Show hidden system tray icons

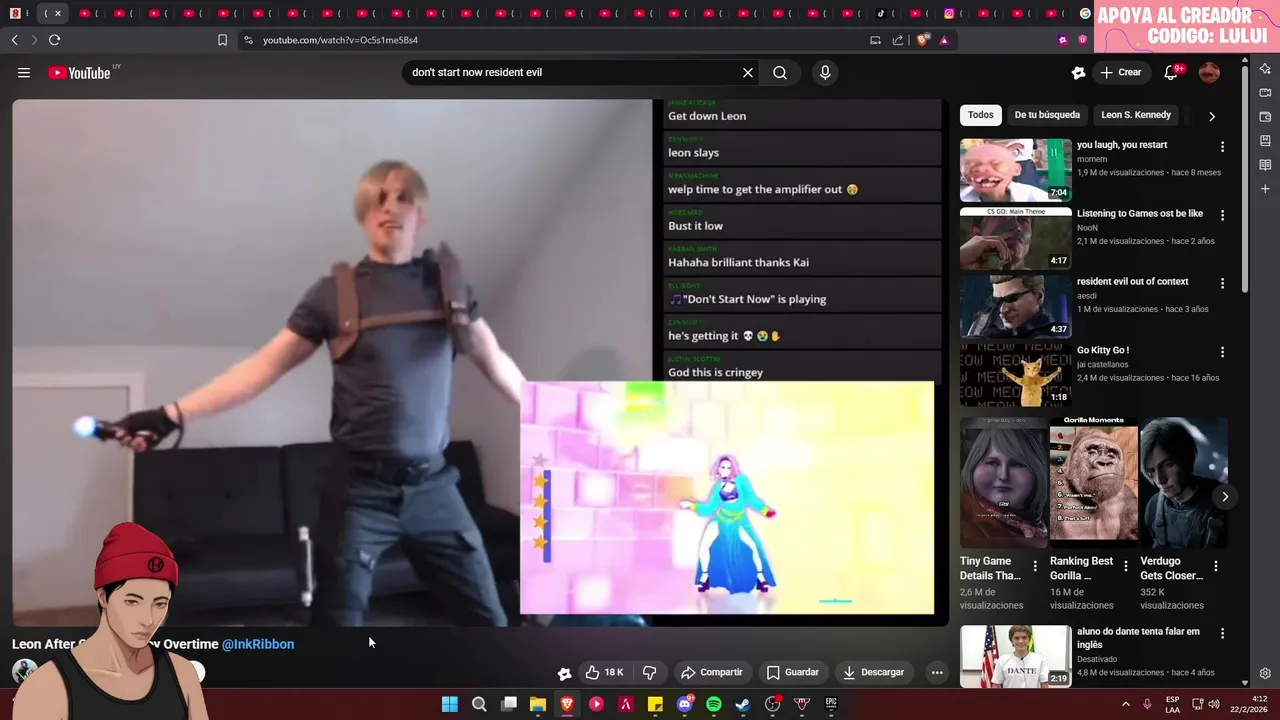tap(1125, 704)
